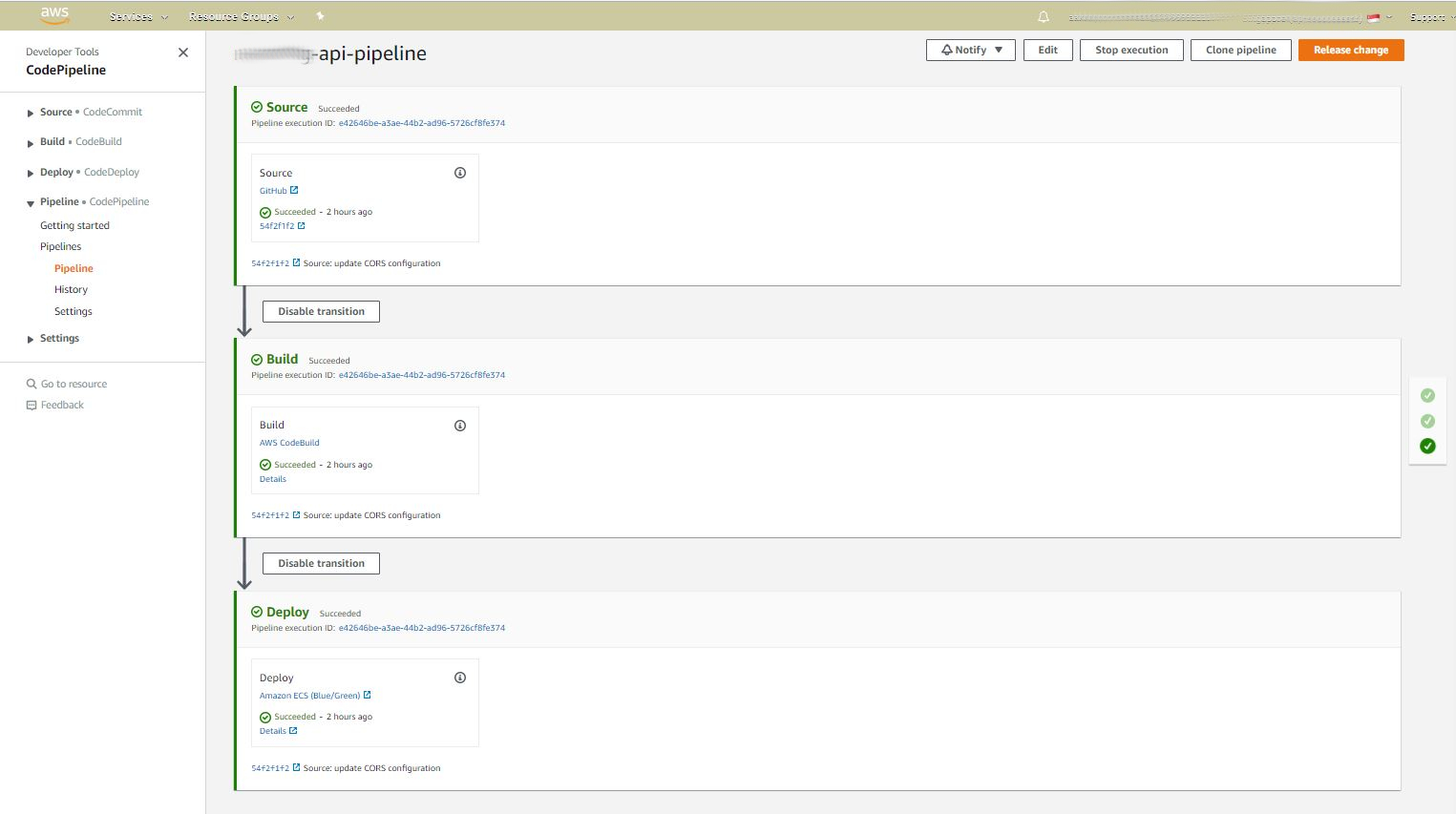
Task: Show info for the Build action card
Action: 460,426
